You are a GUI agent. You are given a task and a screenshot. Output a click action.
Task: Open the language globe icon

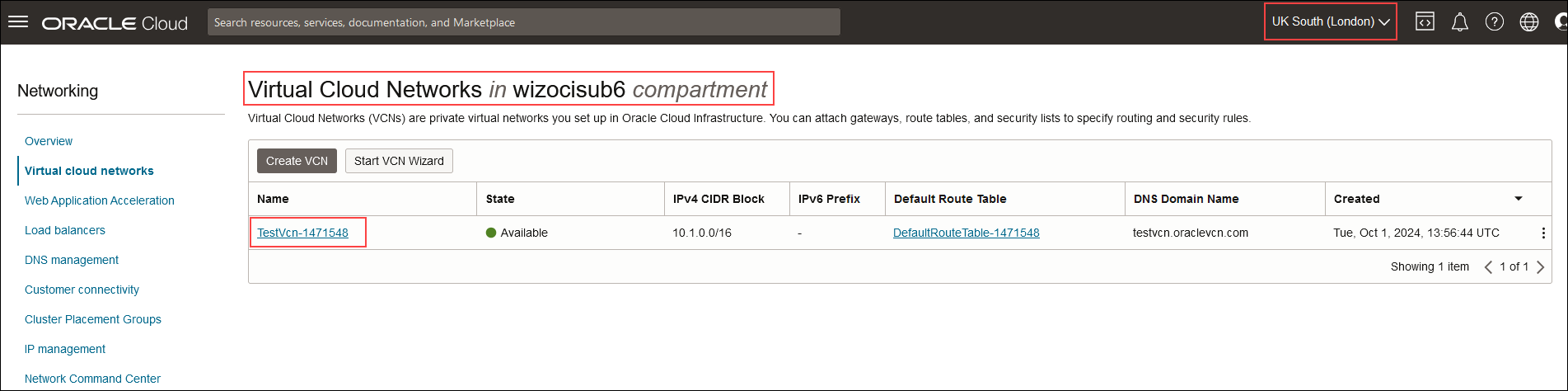(x=1529, y=22)
